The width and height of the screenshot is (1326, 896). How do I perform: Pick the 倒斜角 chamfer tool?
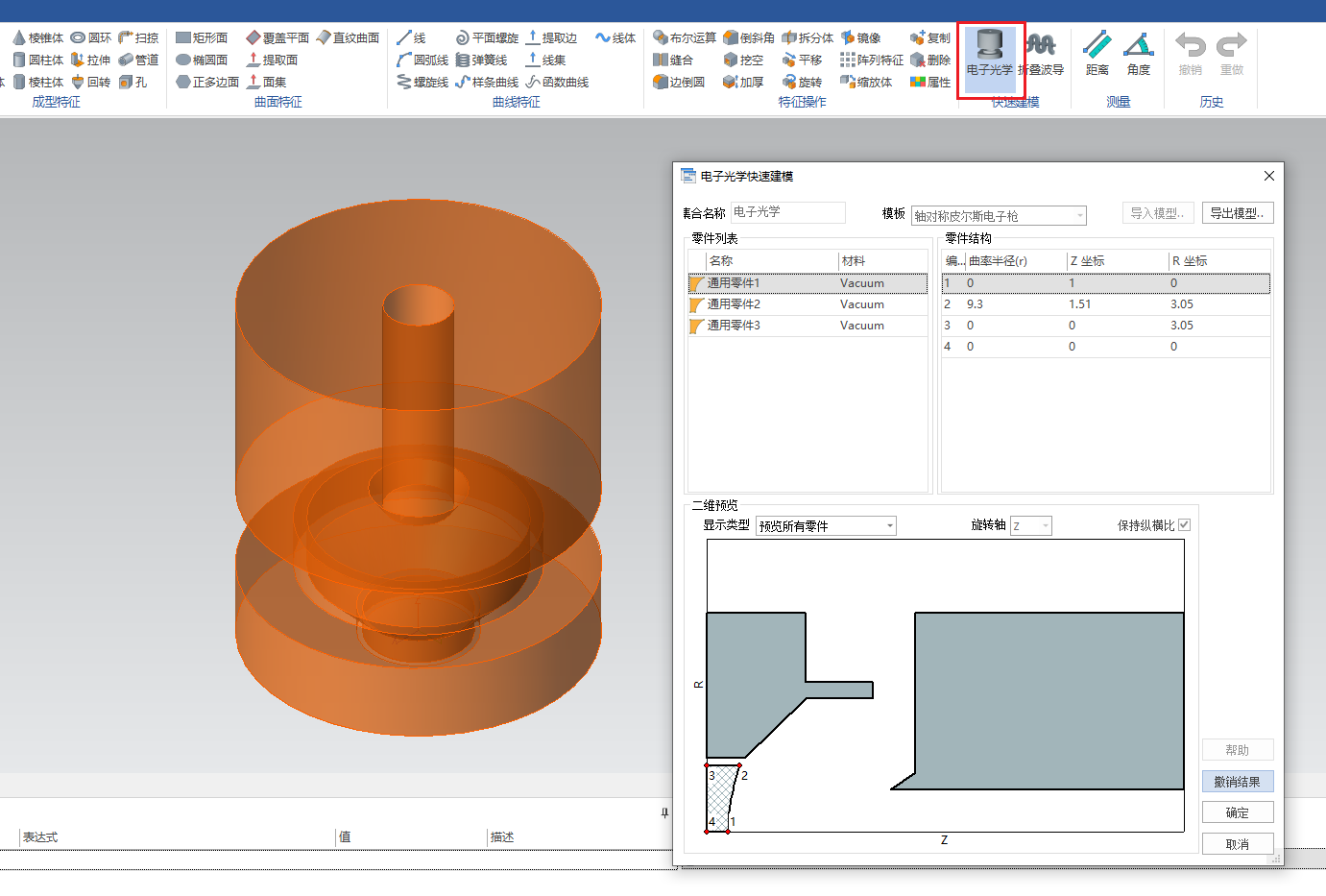click(749, 37)
